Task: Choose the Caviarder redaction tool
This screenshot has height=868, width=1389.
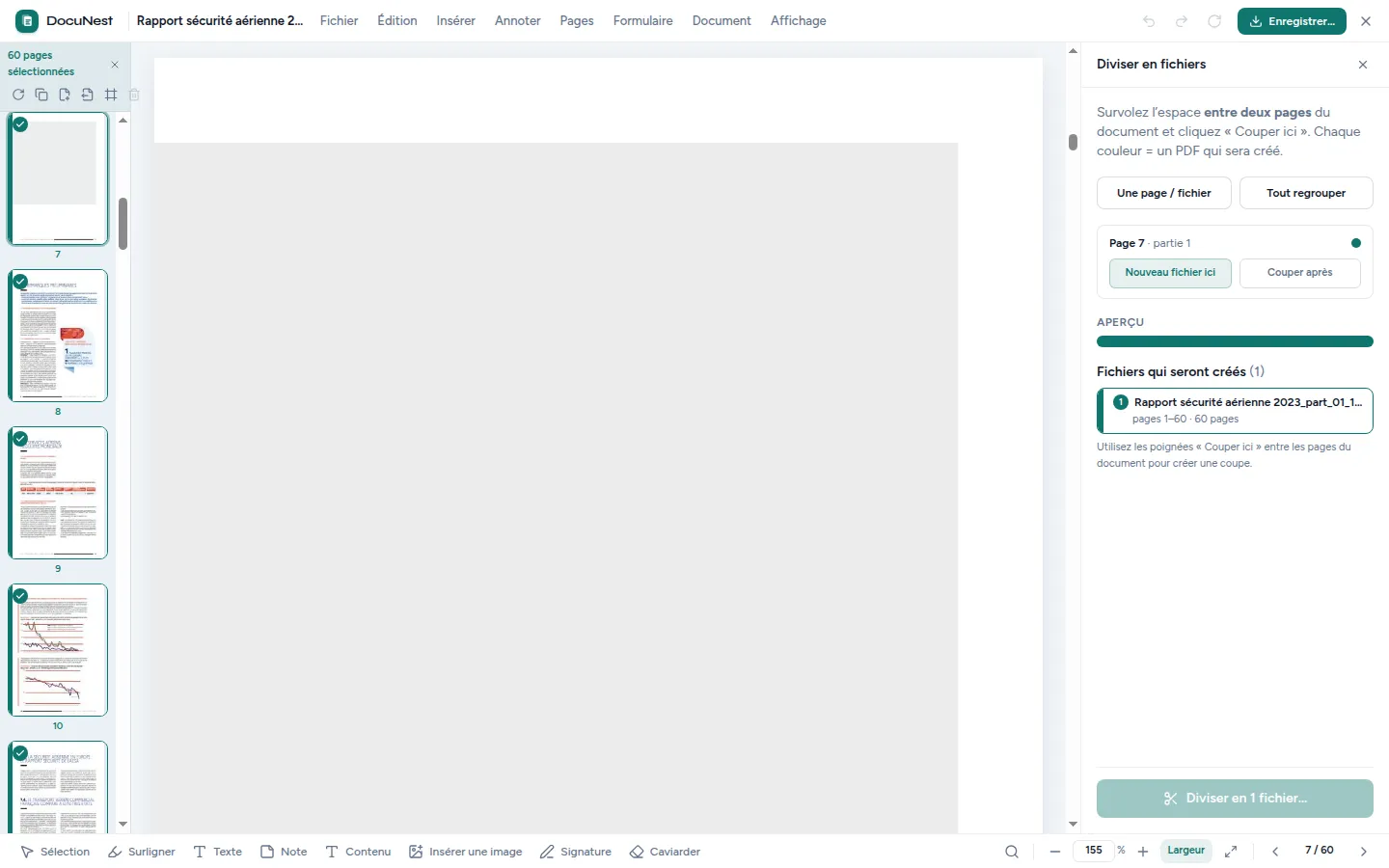Action: (665, 852)
